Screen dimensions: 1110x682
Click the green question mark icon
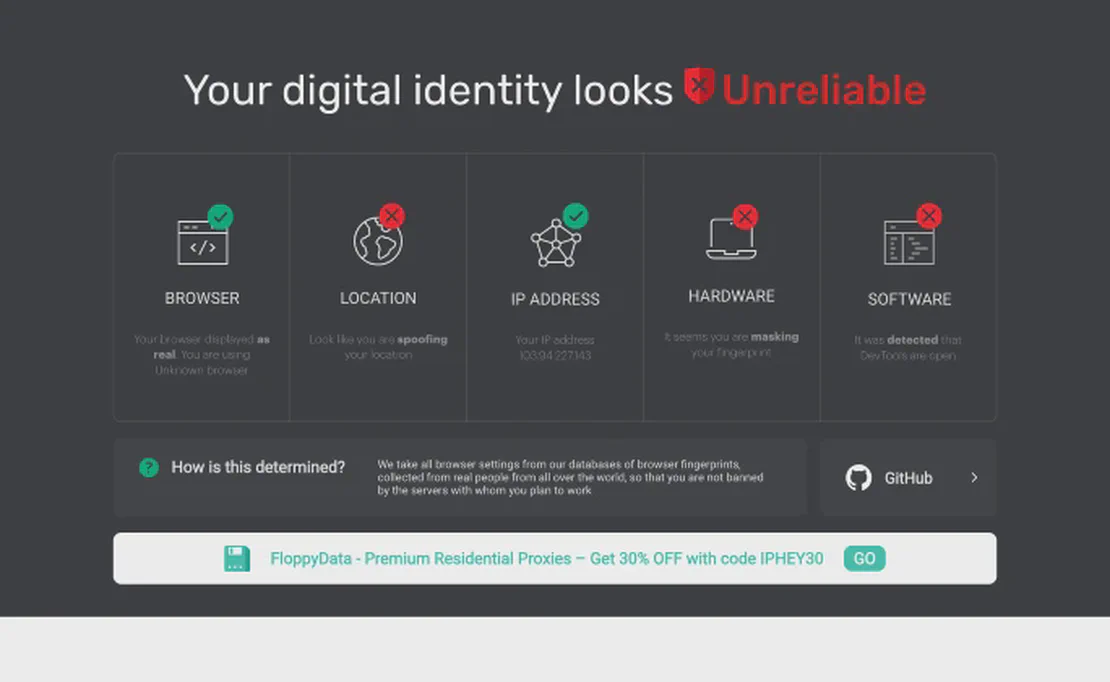pos(149,467)
